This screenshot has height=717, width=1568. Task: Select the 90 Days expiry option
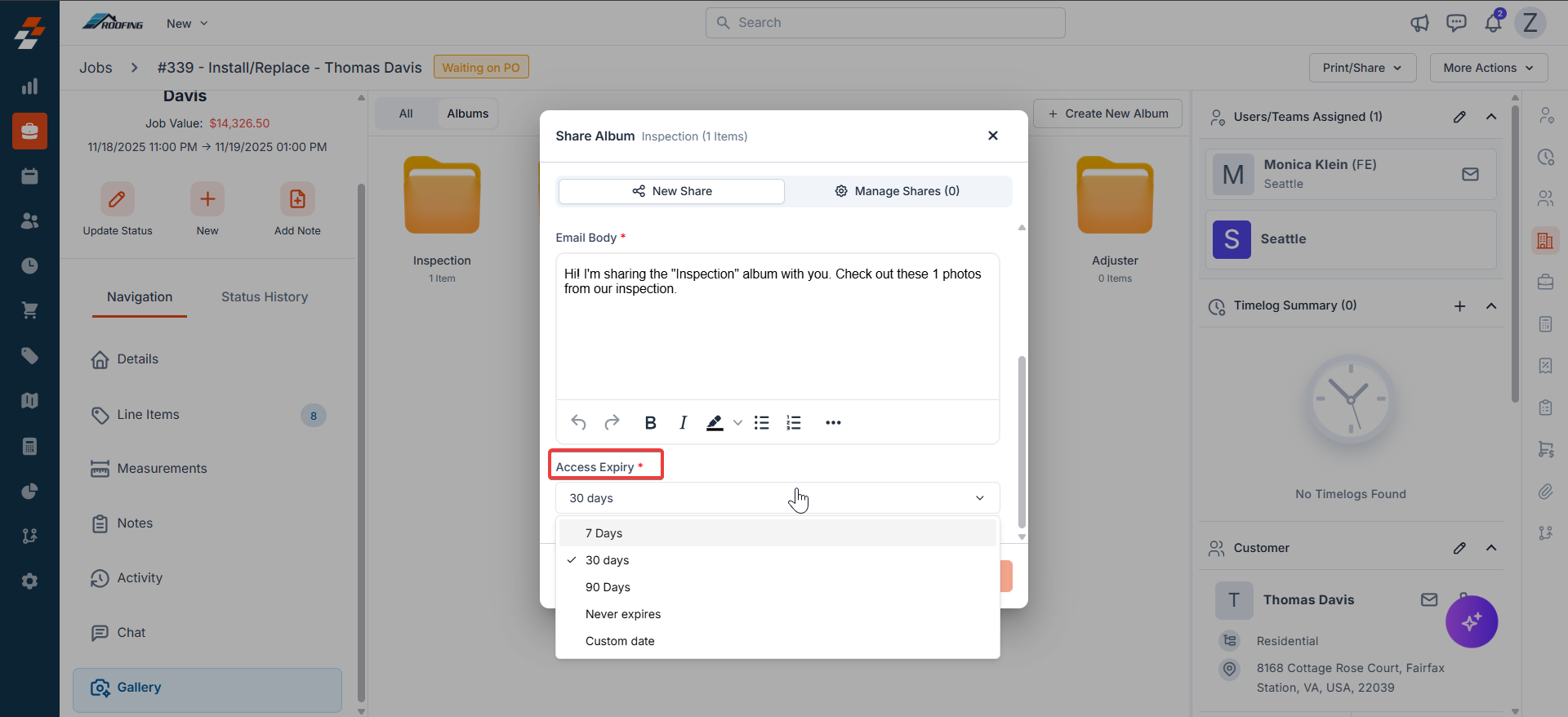tap(777, 587)
